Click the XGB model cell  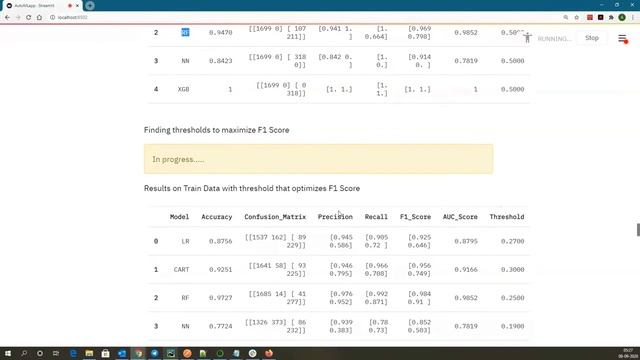pyautogui.click(x=183, y=89)
